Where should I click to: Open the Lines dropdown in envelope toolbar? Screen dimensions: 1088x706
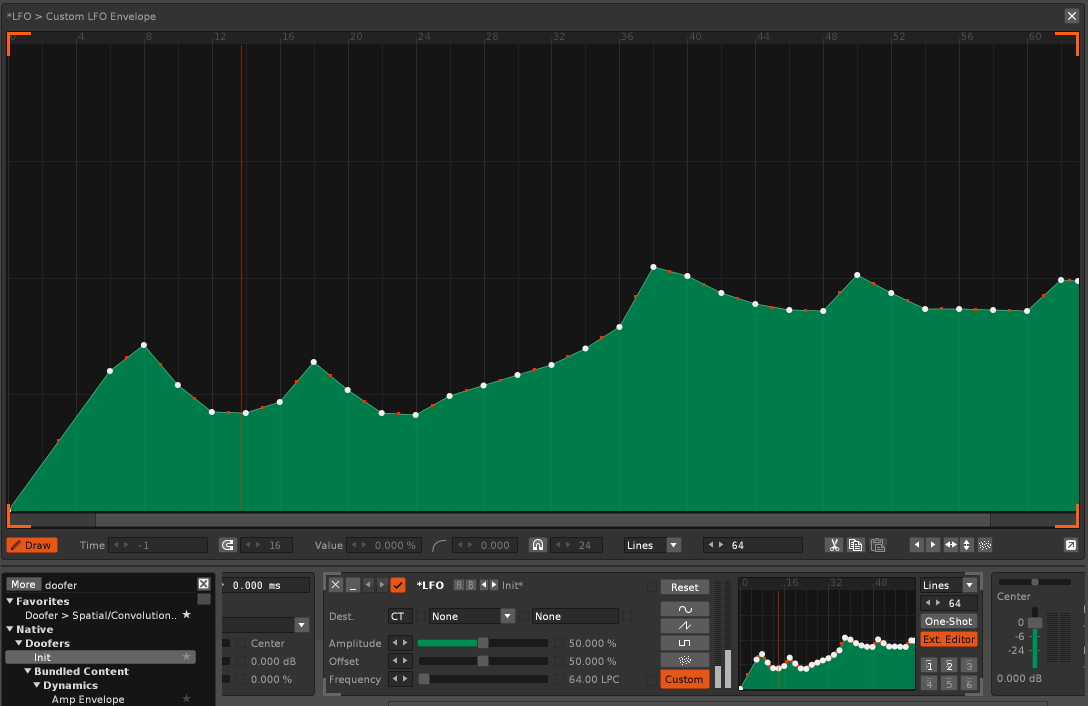click(x=673, y=545)
